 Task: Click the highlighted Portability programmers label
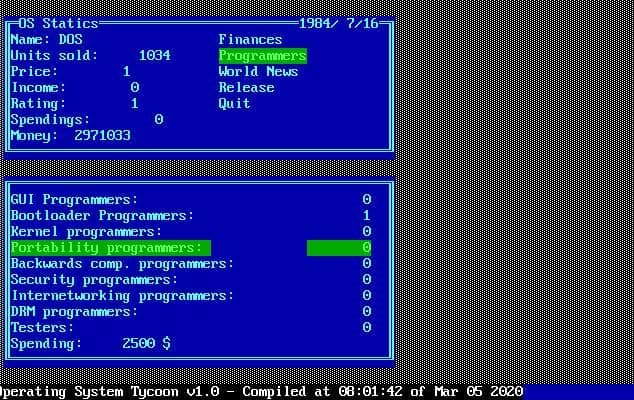110,248
